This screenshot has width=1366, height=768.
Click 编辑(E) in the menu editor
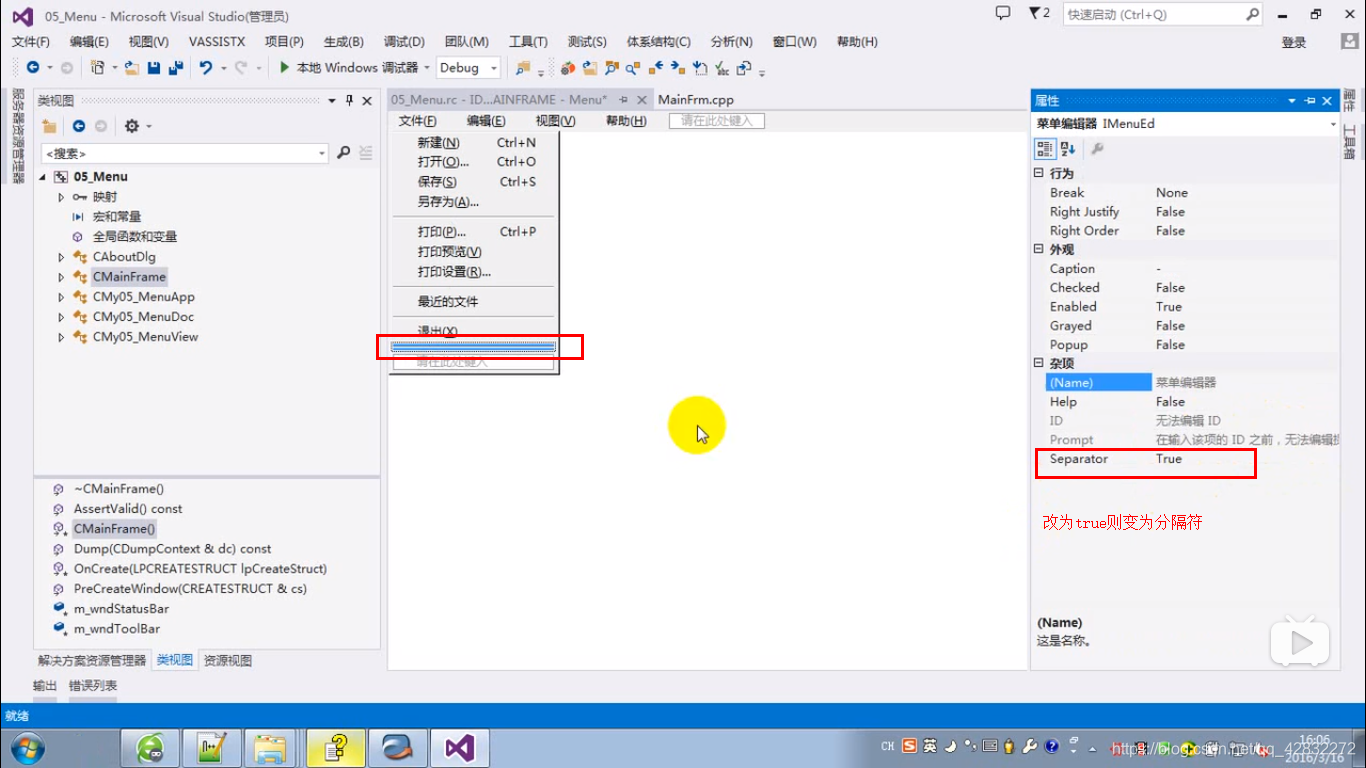coord(486,121)
